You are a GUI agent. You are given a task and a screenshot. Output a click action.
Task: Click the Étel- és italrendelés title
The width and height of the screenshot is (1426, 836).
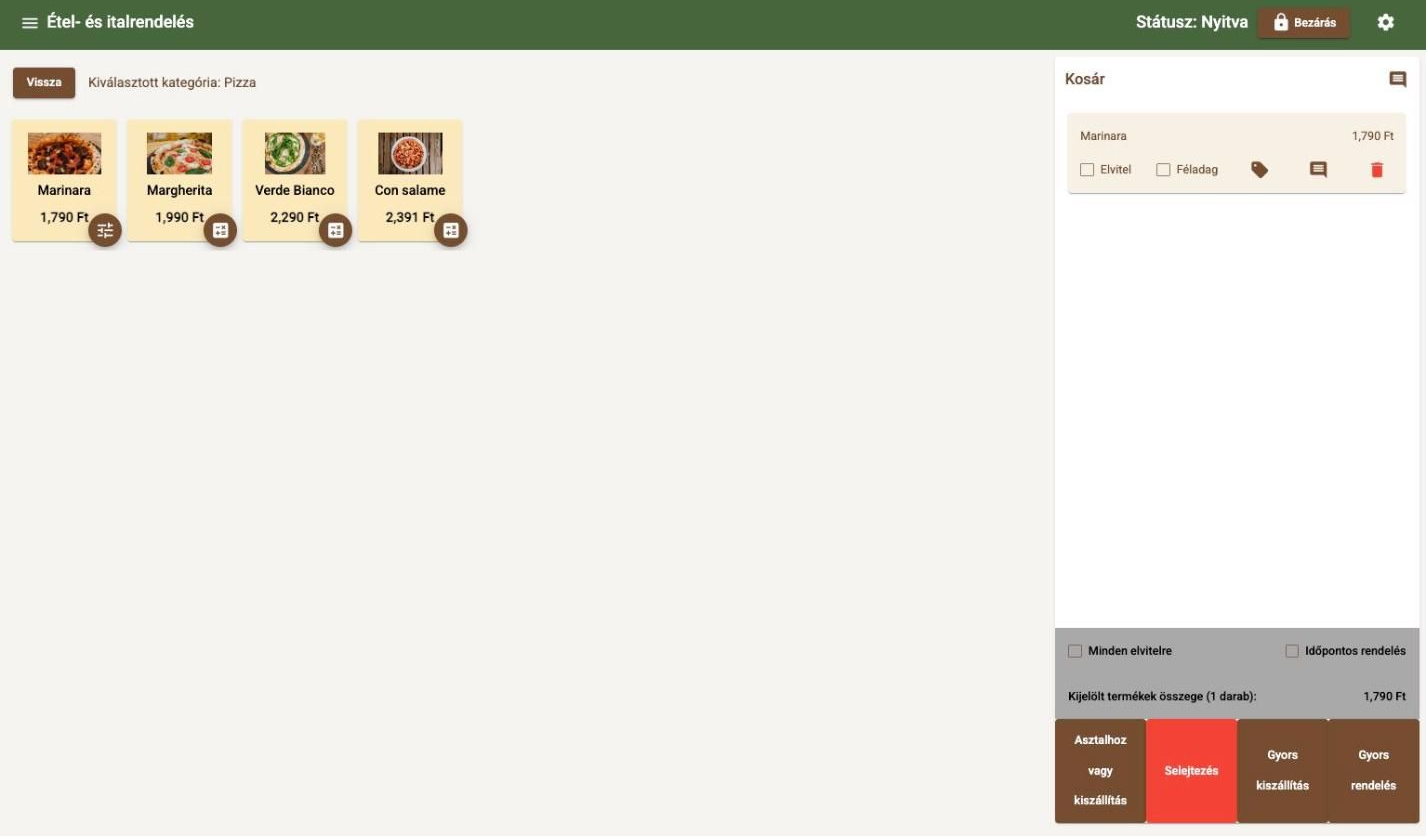pyautogui.click(x=120, y=22)
